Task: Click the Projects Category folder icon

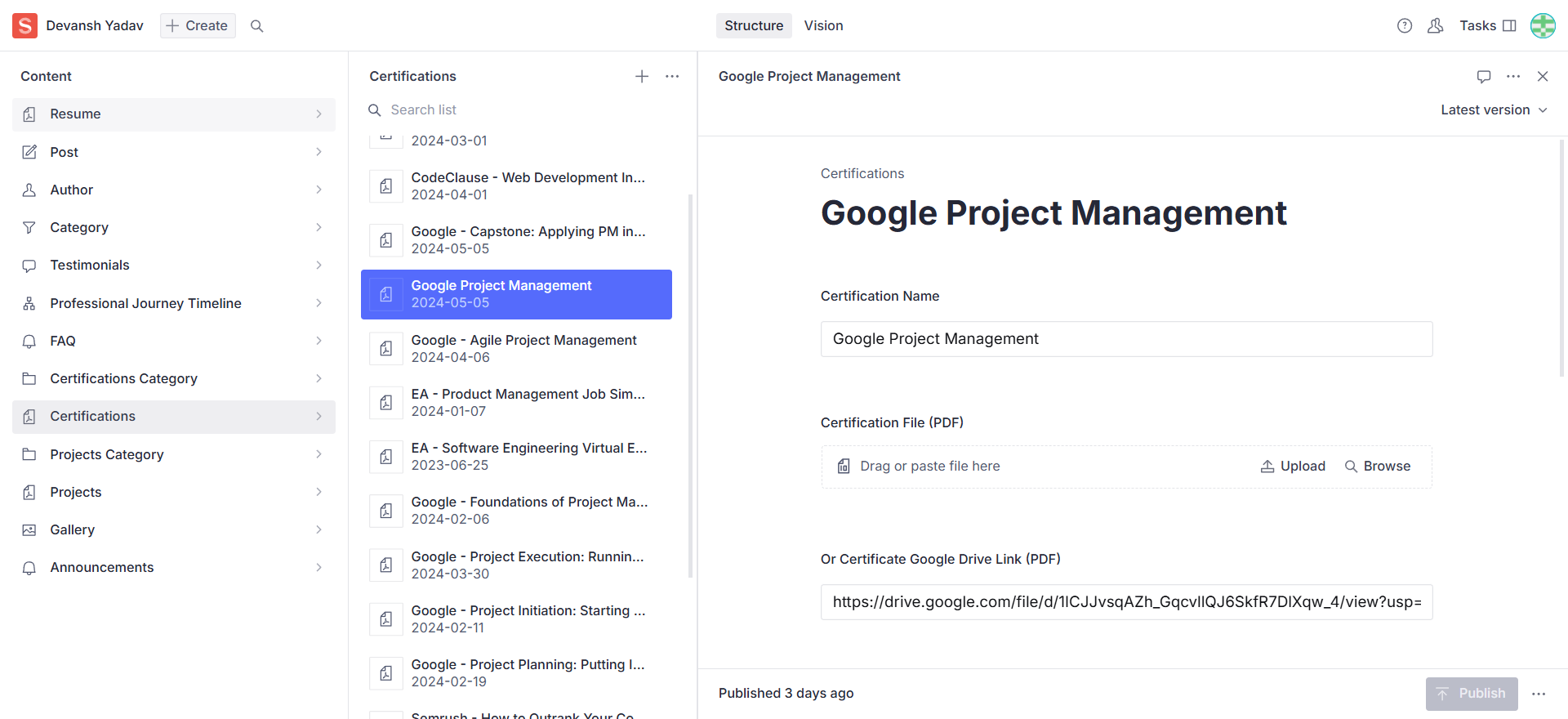Action: (x=29, y=454)
